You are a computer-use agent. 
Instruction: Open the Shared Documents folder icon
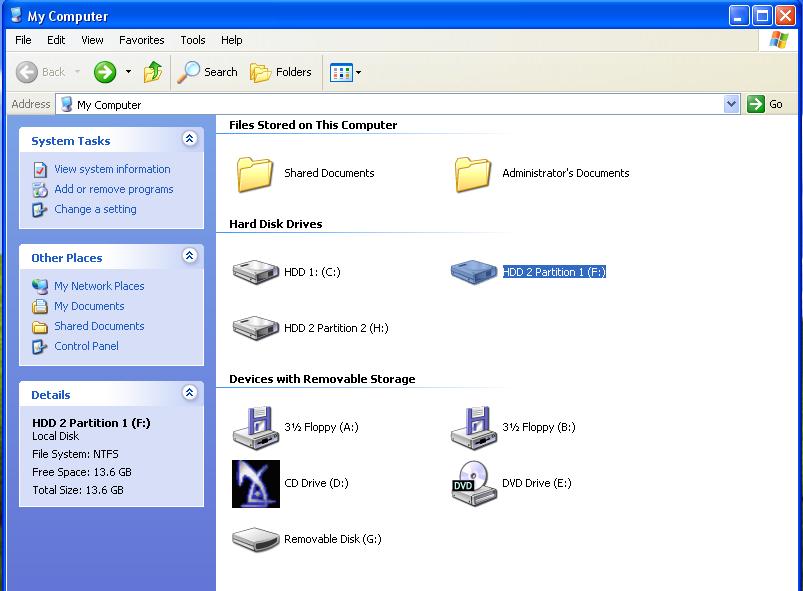255,173
